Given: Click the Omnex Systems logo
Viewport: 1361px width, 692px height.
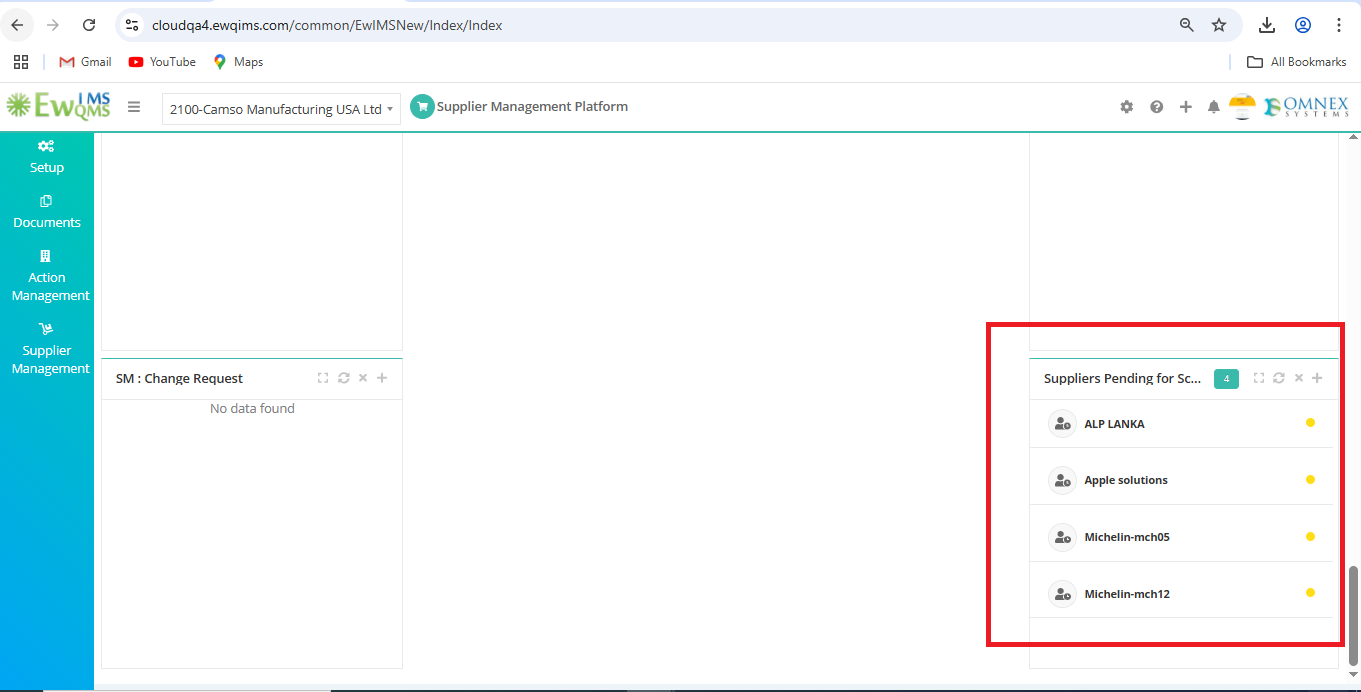Looking at the screenshot, I should click(1306, 107).
